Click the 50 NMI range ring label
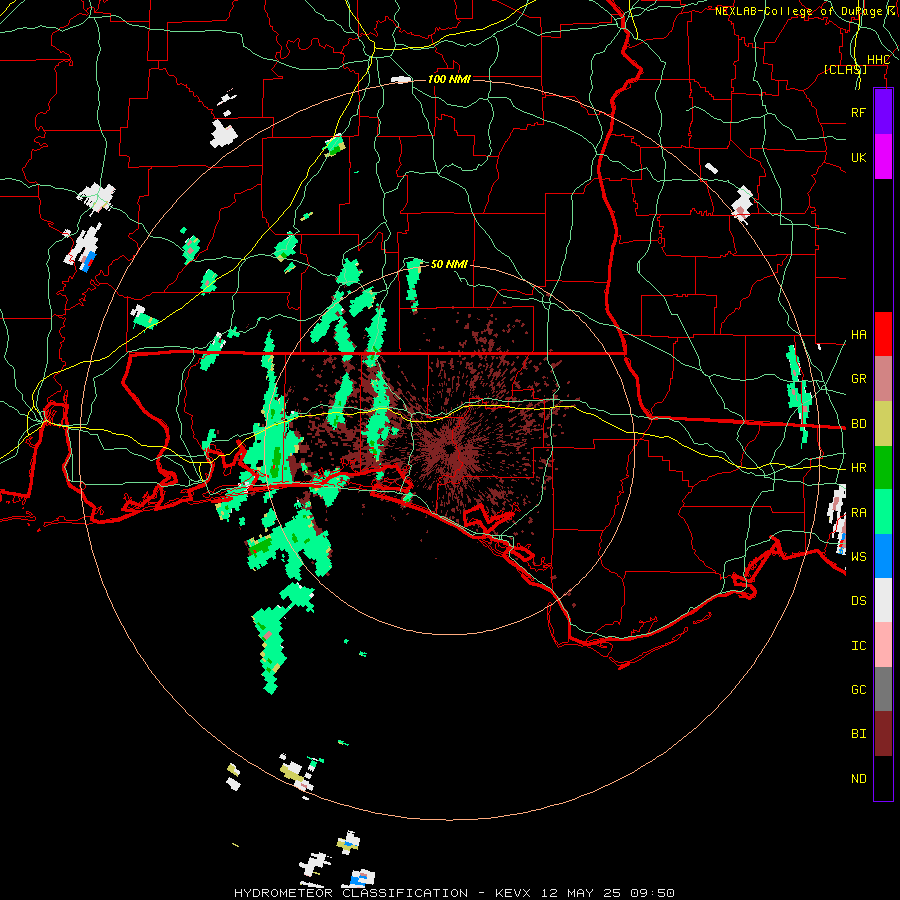The image size is (900, 900). coord(449,264)
